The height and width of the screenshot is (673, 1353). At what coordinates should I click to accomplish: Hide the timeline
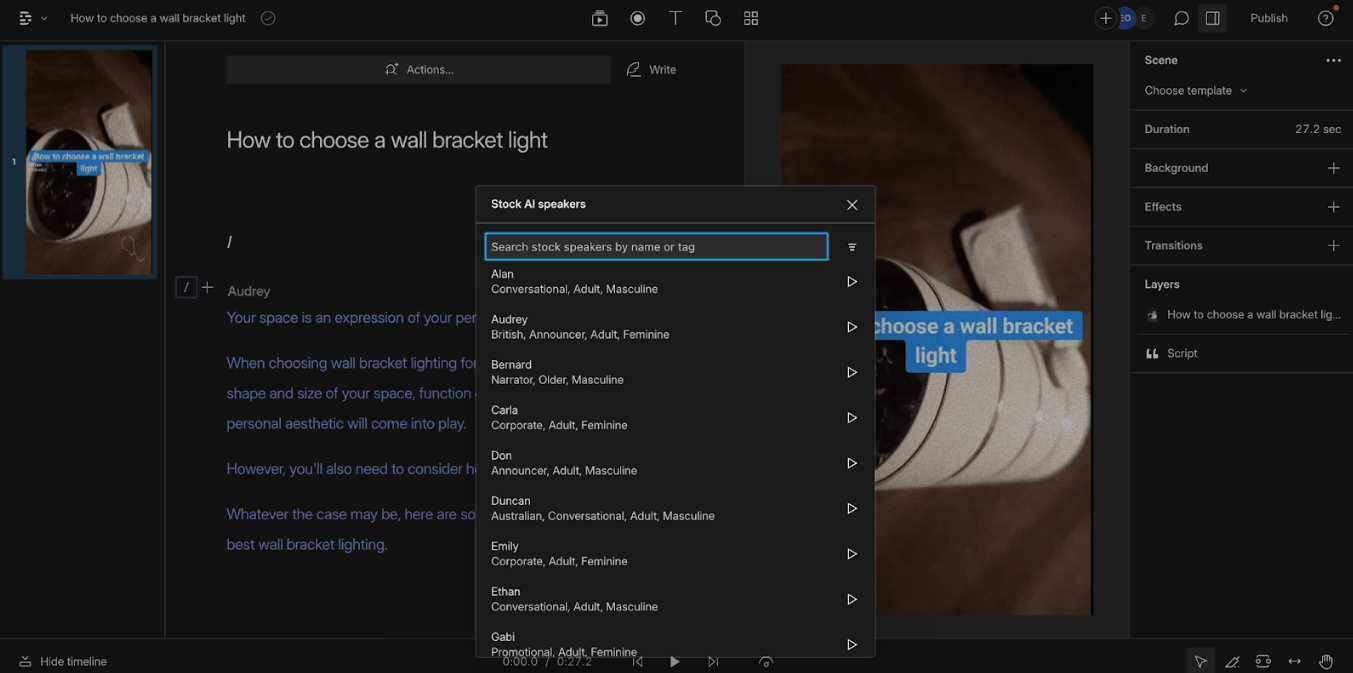tap(63, 661)
